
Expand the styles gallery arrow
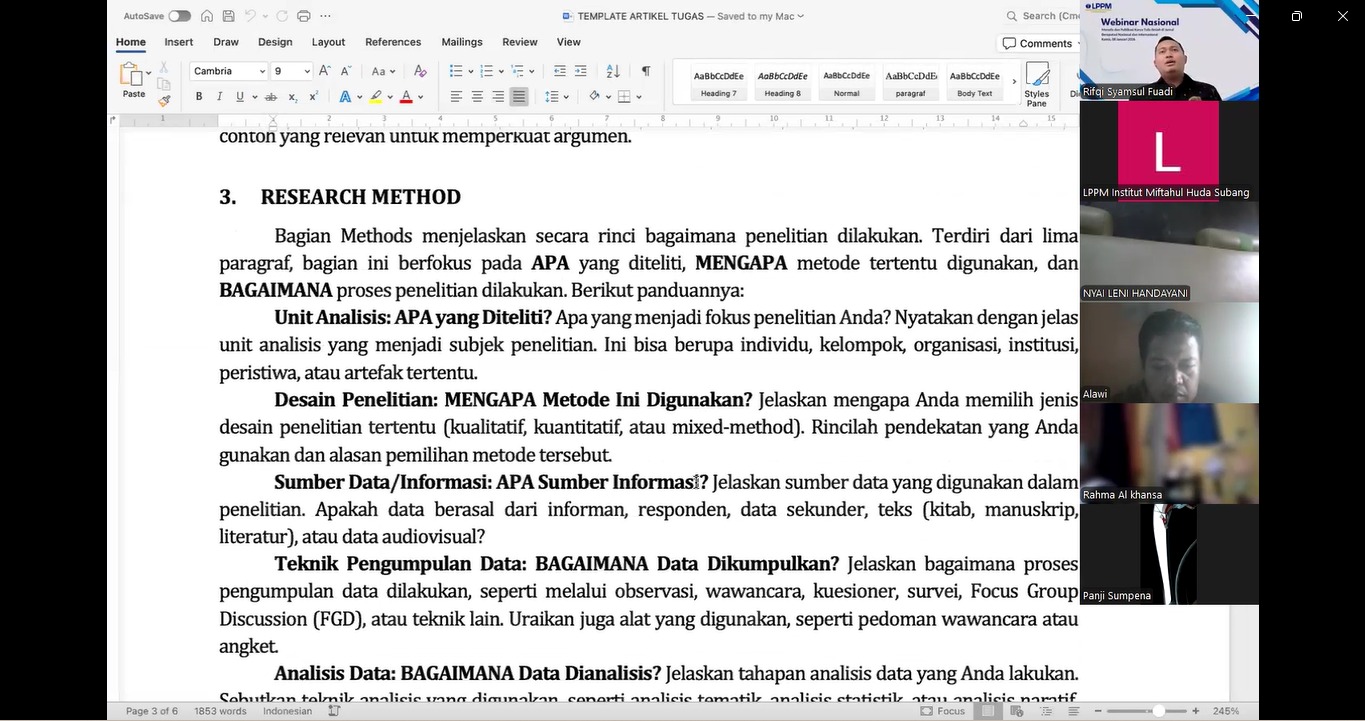point(1013,82)
